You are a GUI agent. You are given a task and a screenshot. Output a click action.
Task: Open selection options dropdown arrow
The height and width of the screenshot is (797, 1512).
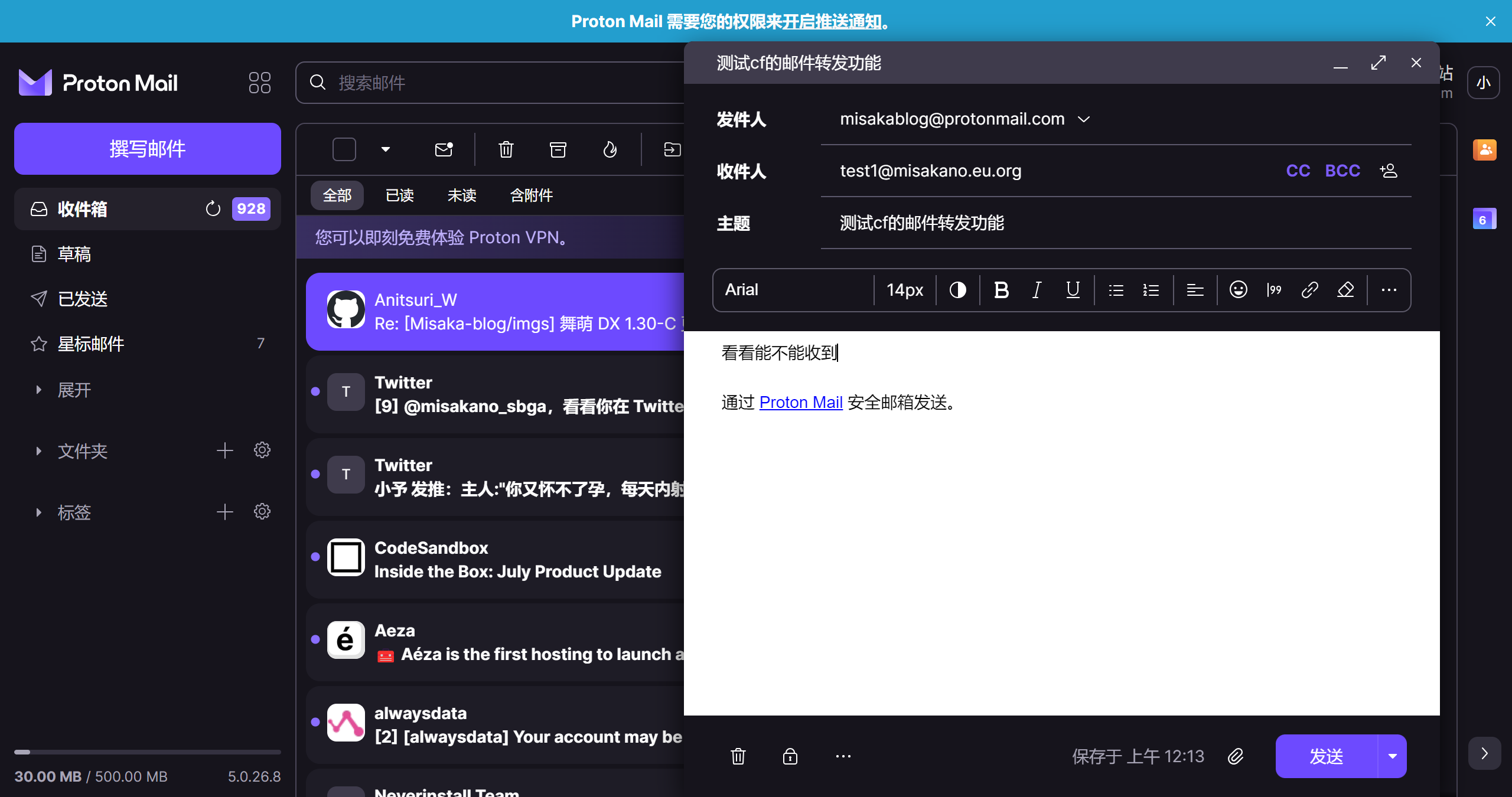click(x=386, y=149)
